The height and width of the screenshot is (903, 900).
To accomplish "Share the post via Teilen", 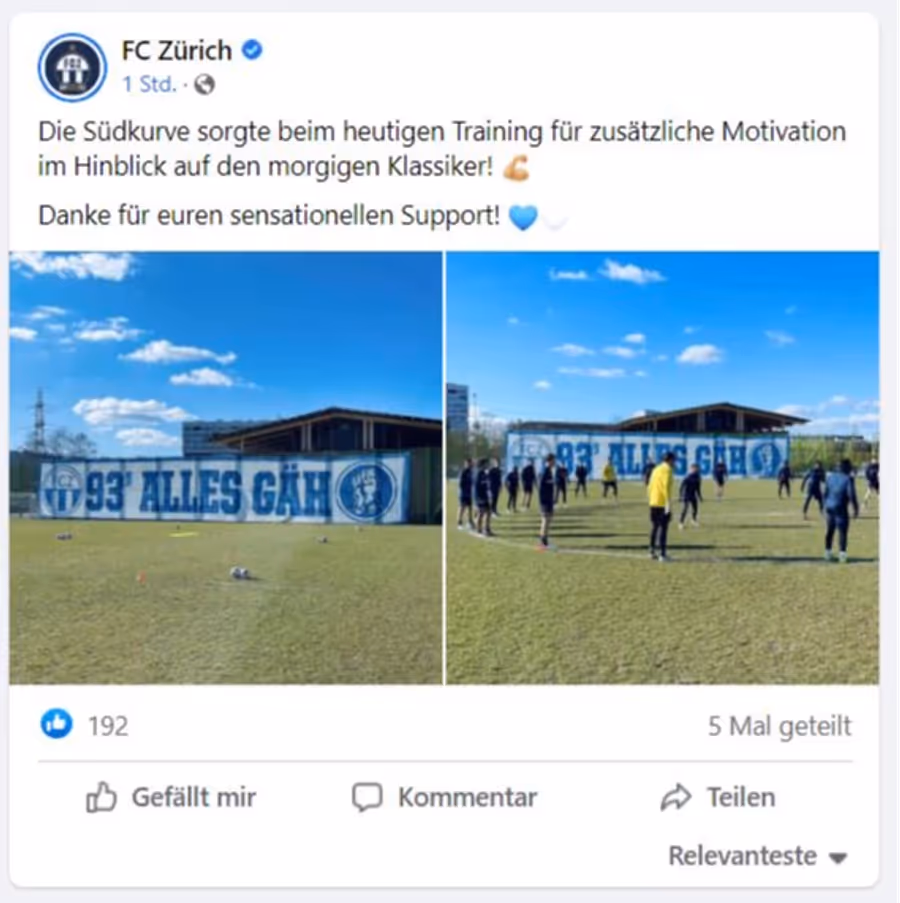I will pos(718,797).
